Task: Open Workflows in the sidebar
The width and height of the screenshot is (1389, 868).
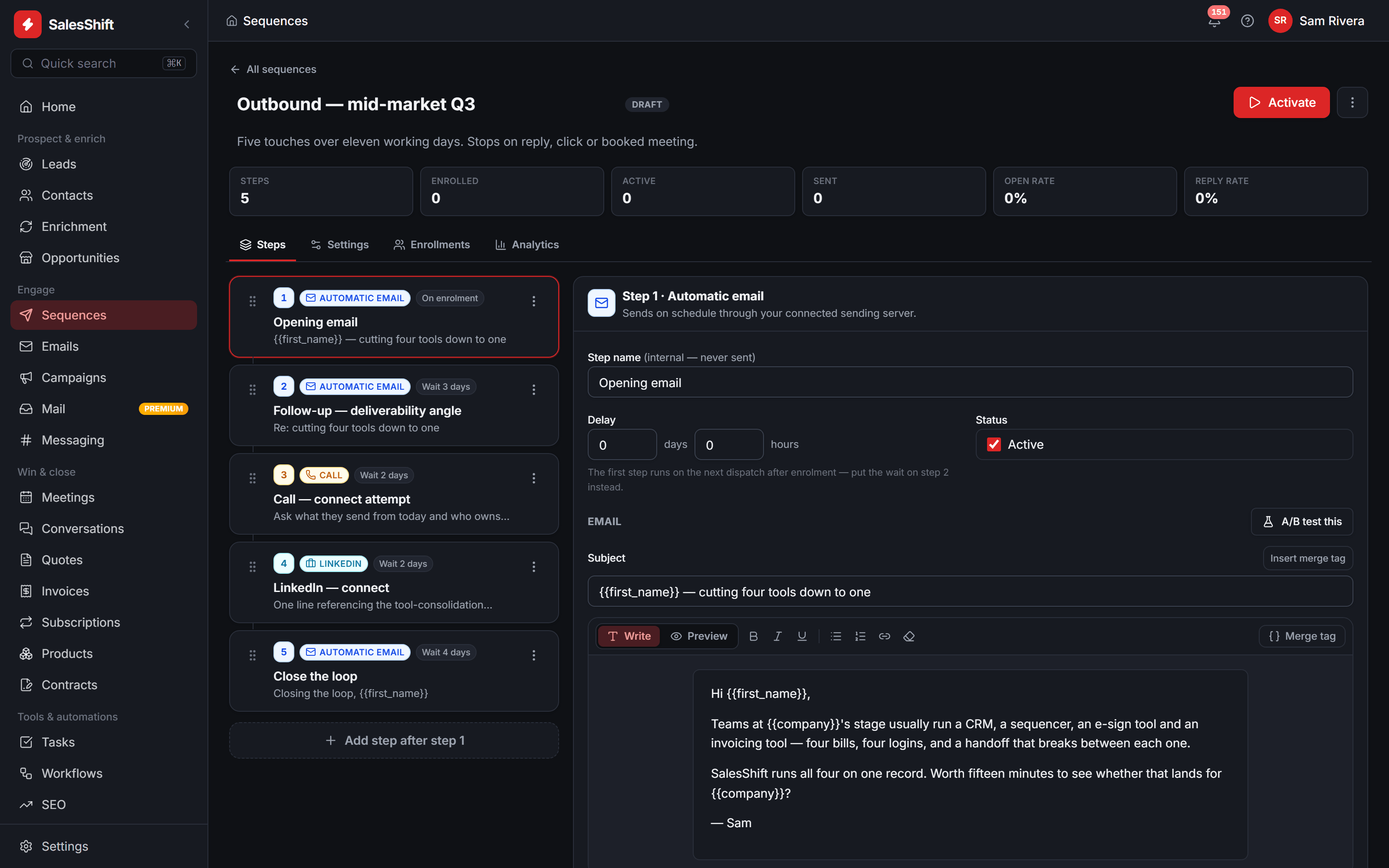Action: pyautogui.click(x=103, y=773)
